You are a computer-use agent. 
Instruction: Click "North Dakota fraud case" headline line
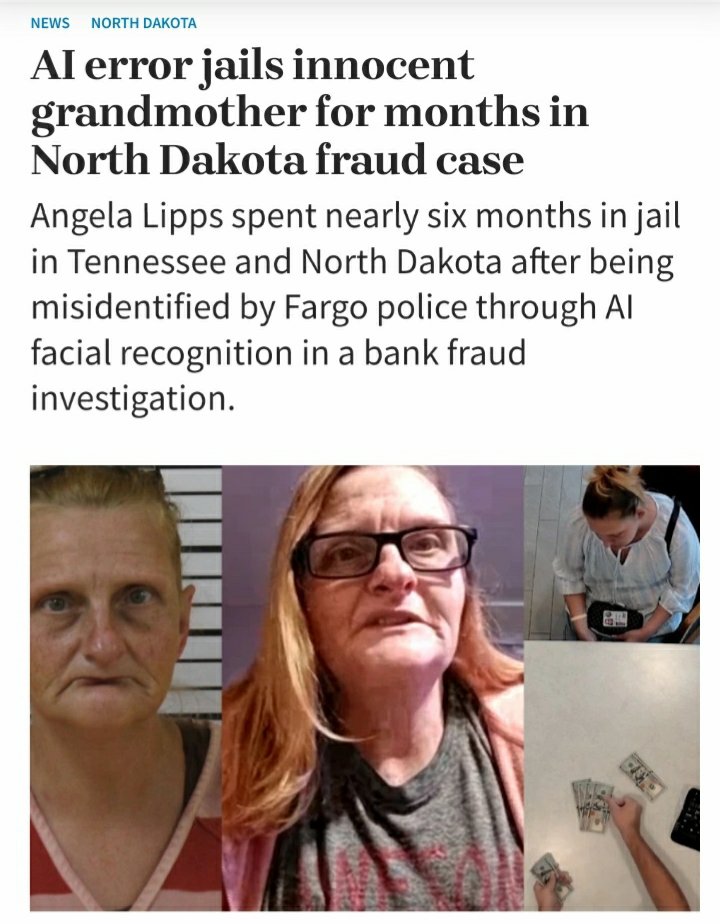tap(277, 159)
